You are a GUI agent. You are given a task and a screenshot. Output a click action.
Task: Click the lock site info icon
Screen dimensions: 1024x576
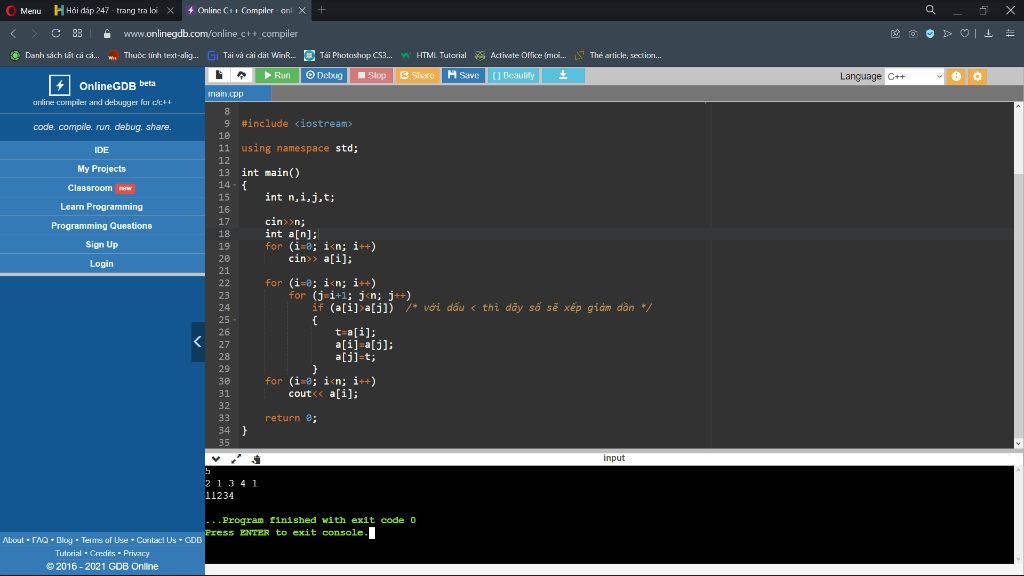tap(107, 33)
